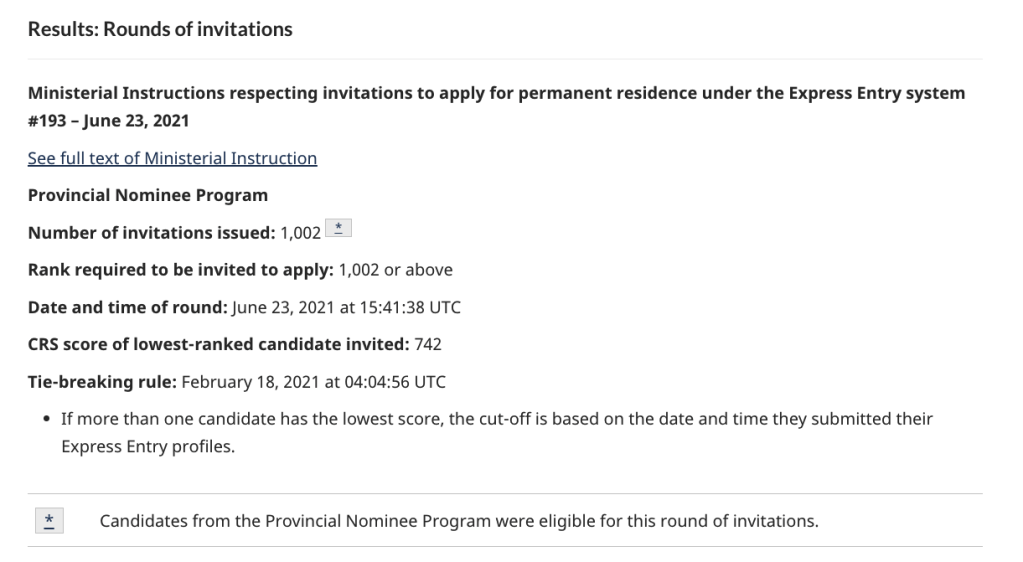This screenshot has width=1023, height=562.
Task: Click the "Rank required to be invited" label
Action: click(181, 270)
